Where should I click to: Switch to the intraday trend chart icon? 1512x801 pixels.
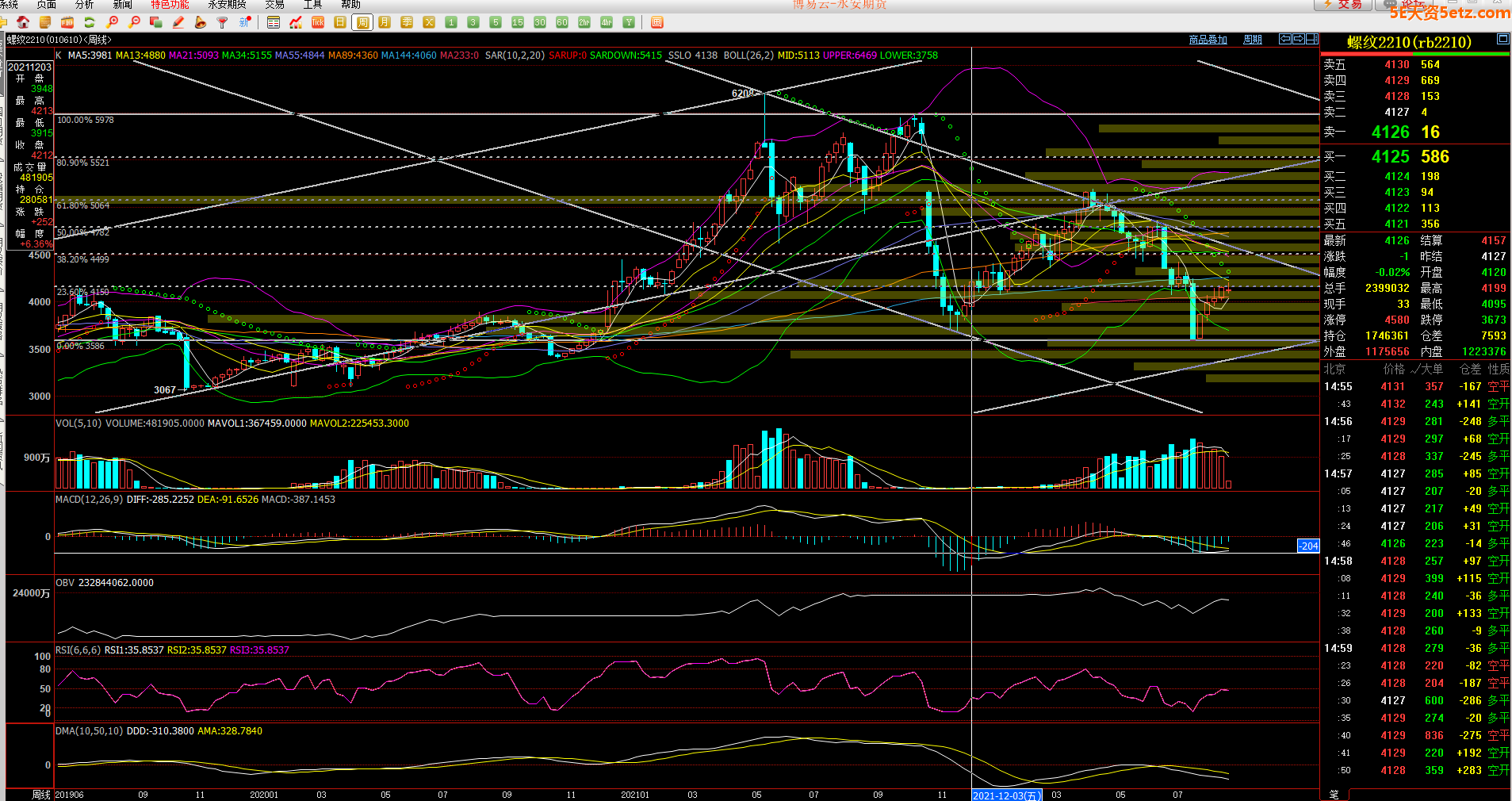click(x=296, y=22)
